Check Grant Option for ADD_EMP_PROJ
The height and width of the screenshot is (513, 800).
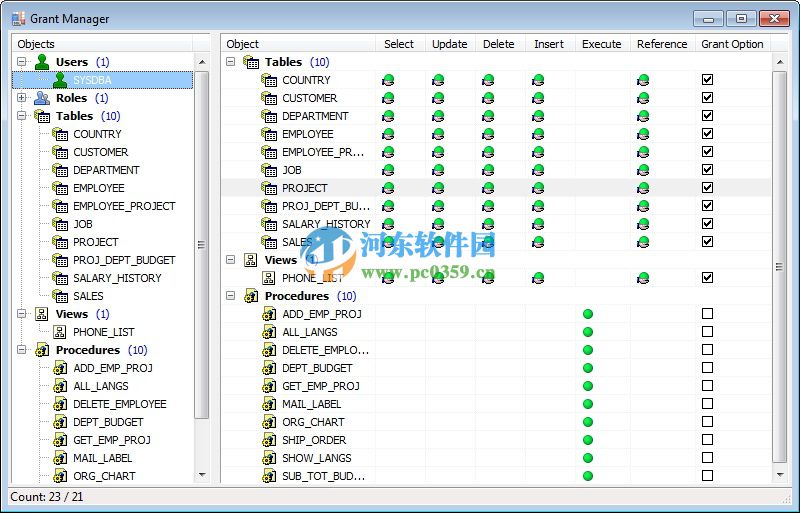(707, 313)
